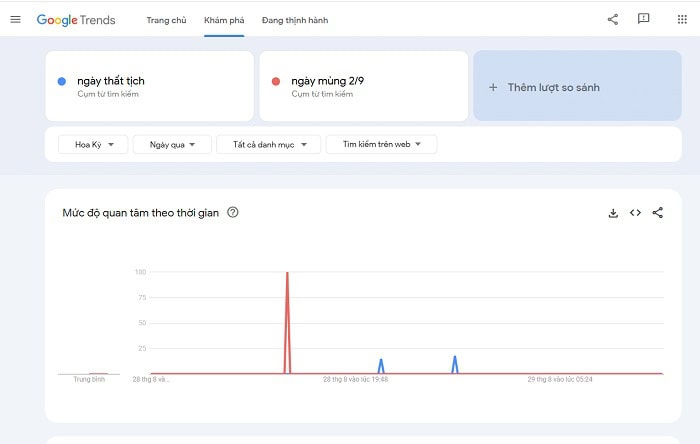Click the red peak on the chart
The height and width of the screenshot is (444, 700).
(287, 274)
